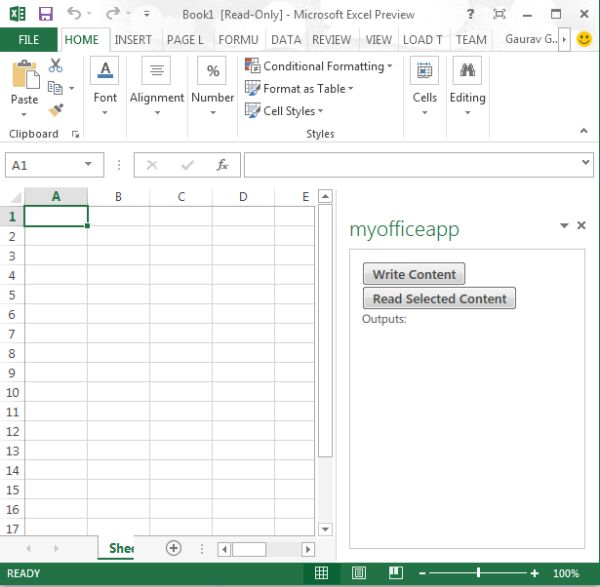Viewport: 600px width, 587px height.
Task: Click horizontal scrollbar right arrow
Action: [308, 550]
